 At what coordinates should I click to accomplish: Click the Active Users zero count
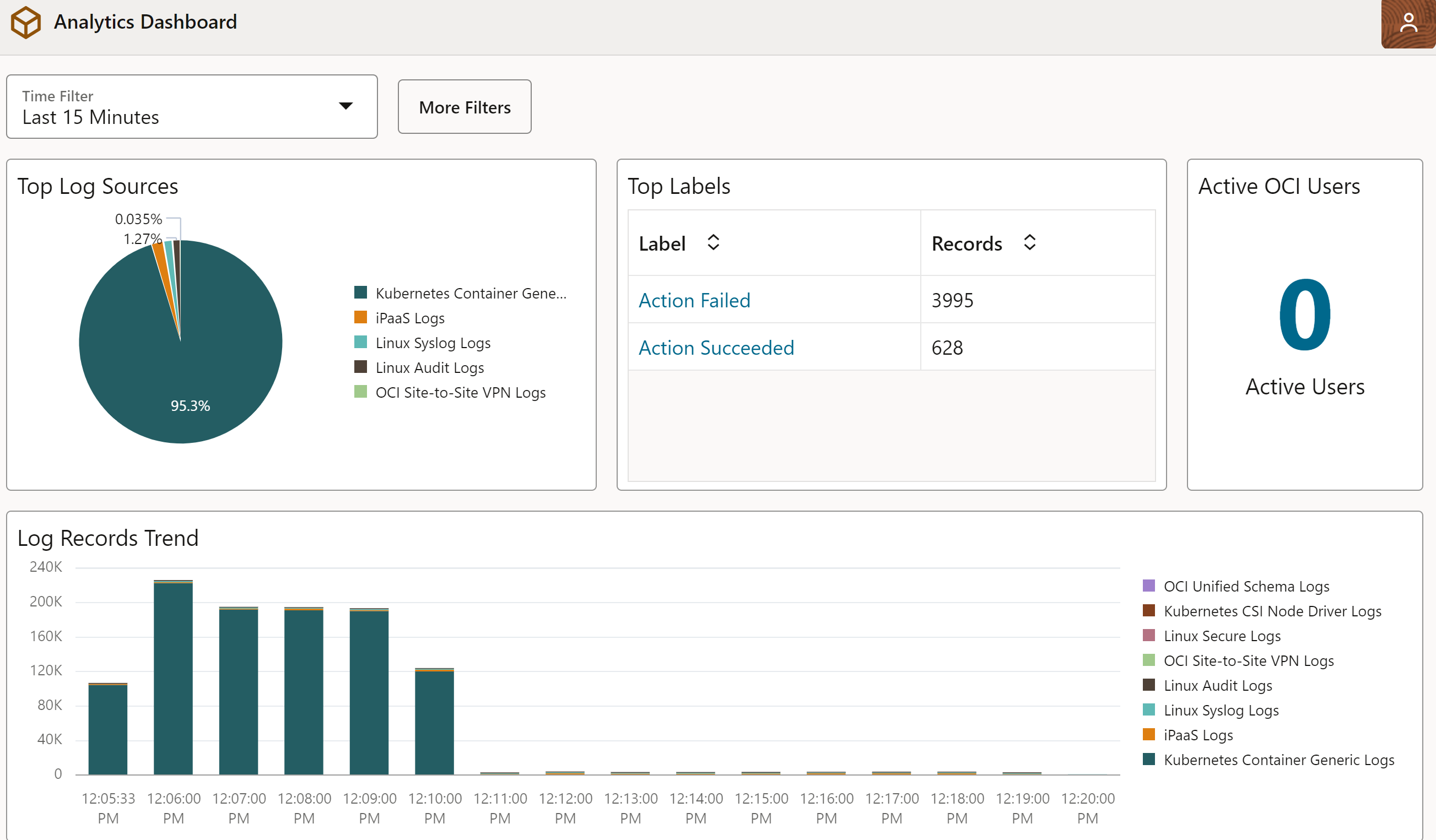pos(1304,315)
